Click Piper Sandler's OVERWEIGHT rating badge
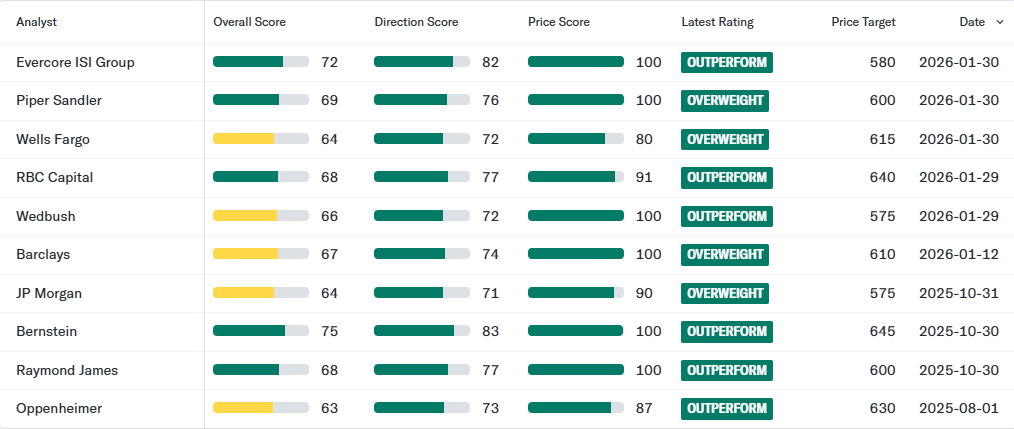Image resolution: width=1014 pixels, height=429 pixels. (725, 100)
